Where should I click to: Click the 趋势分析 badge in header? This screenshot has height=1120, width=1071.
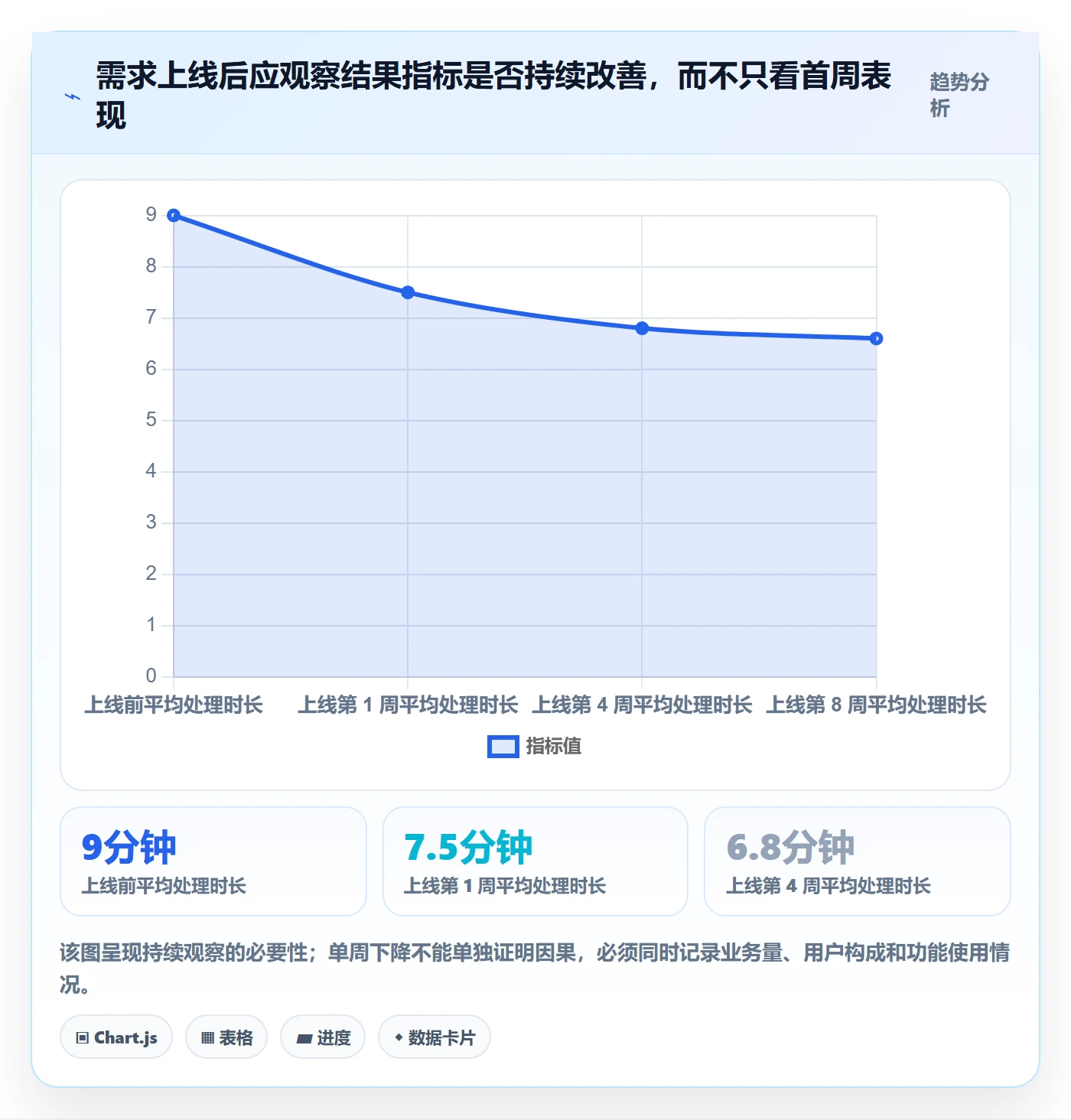(x=959, y=95)
